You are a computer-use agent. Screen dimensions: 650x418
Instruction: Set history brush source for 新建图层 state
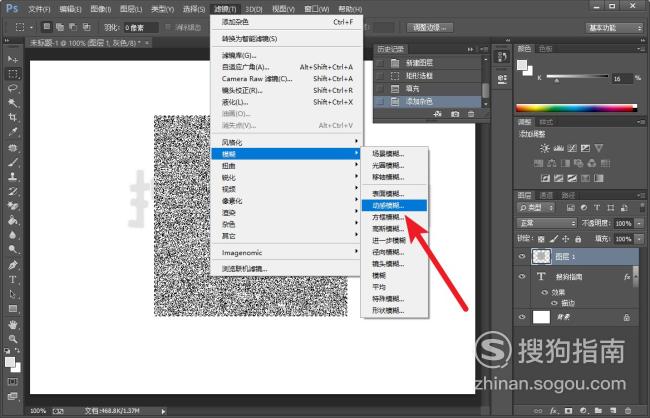(380, 63)
